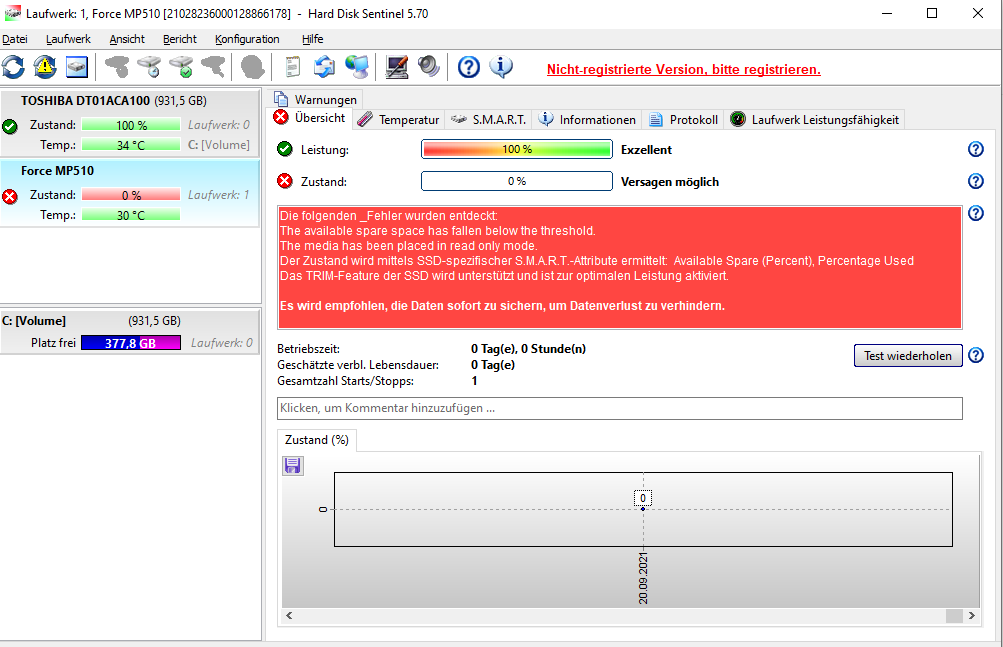This screenshot has width=1003, height=647.
Task: Click the Force MP510 Zustand 0 % sidebar bar
Action: [131, 195]
